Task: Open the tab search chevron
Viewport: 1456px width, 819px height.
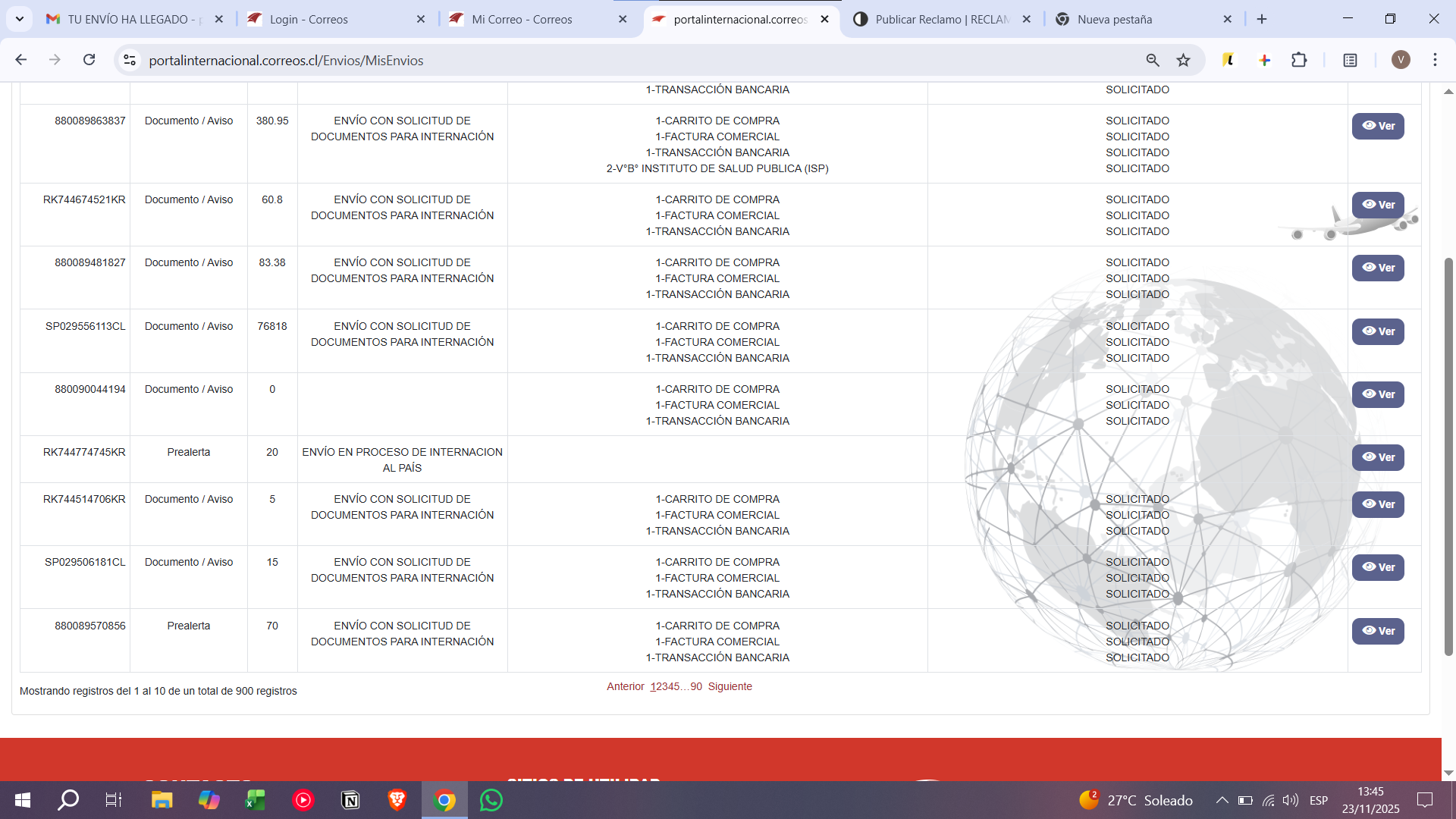Action: point(20,19)
